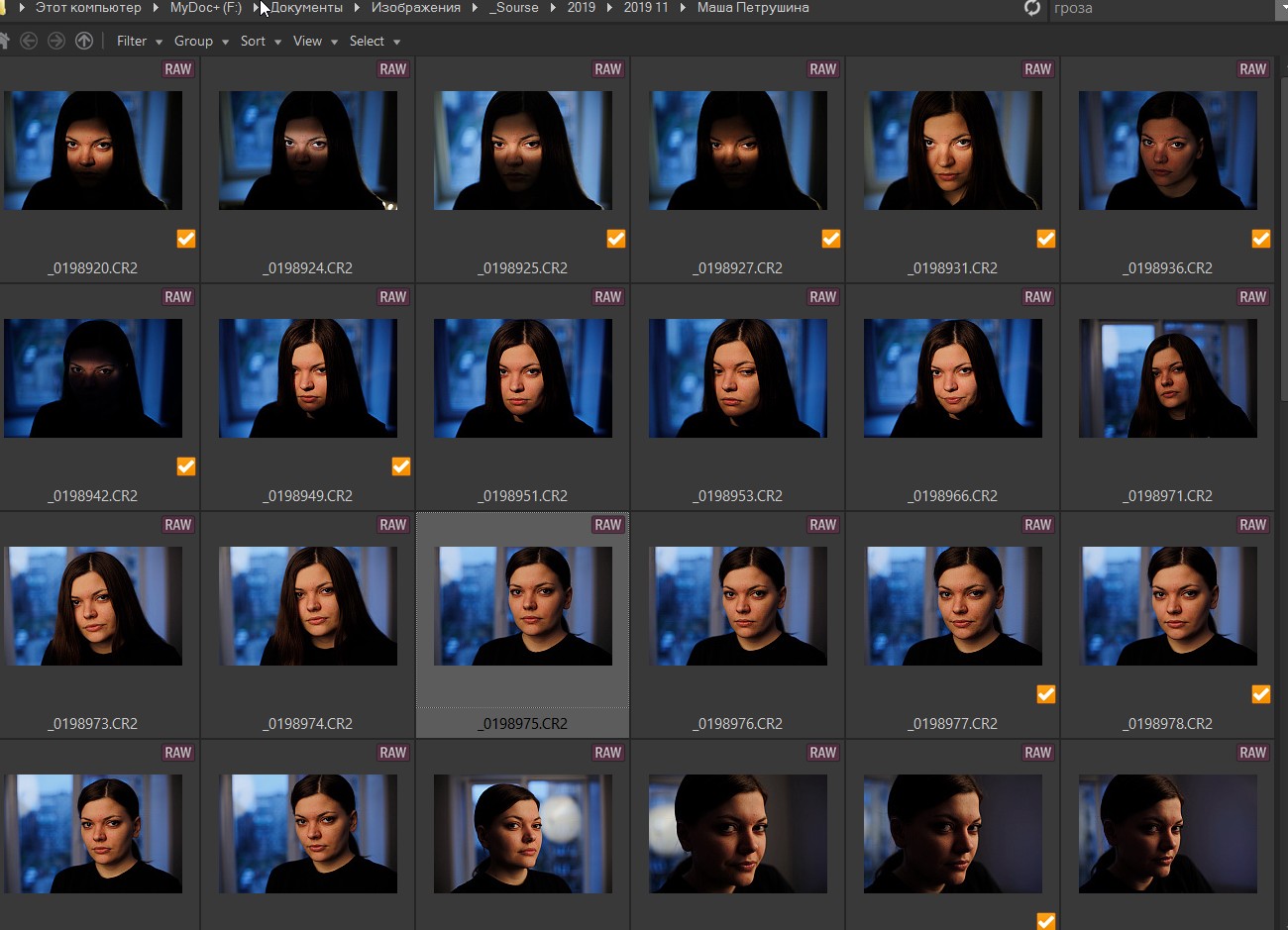Screen dimensions: 1288x930
Task: Refresh the folder with the reload icon
Action: click(x=1031, y=8)
